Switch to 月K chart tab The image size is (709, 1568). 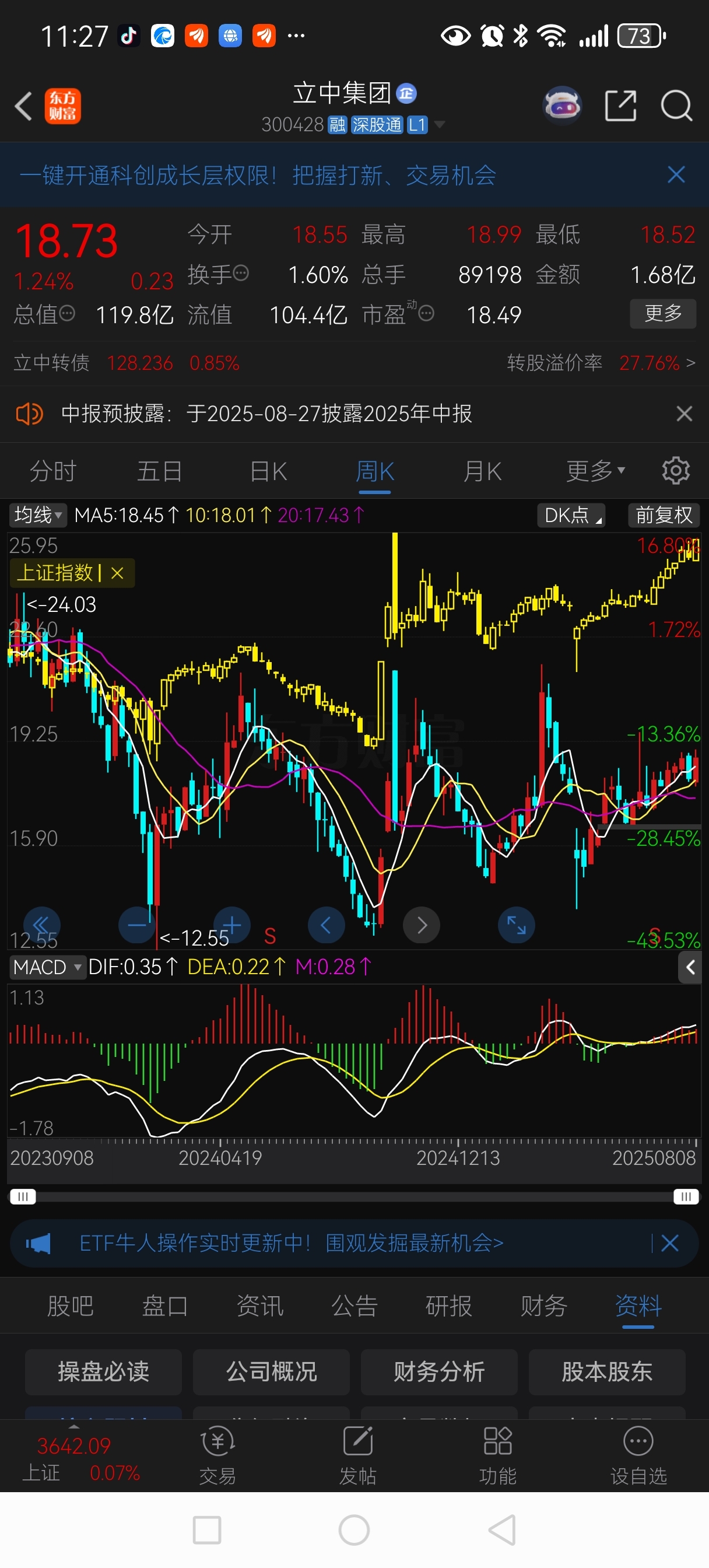pyautogui.click(x=482, y=471)
